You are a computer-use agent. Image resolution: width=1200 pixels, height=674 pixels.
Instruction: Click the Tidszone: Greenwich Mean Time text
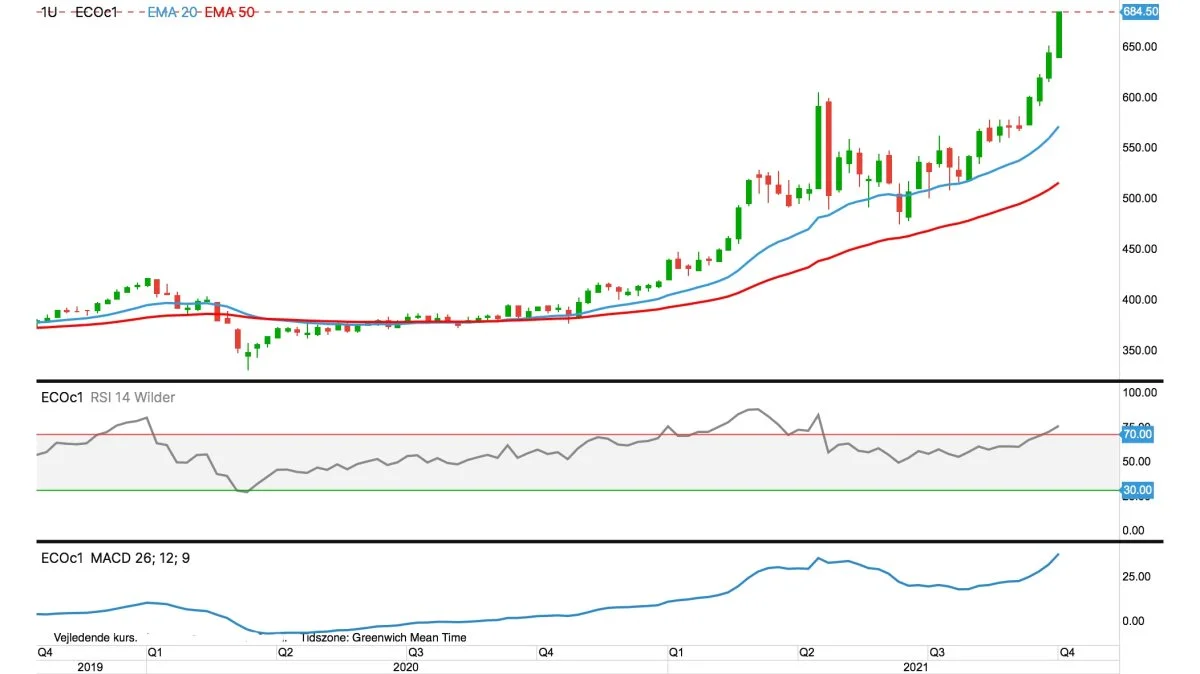(383, 637)
